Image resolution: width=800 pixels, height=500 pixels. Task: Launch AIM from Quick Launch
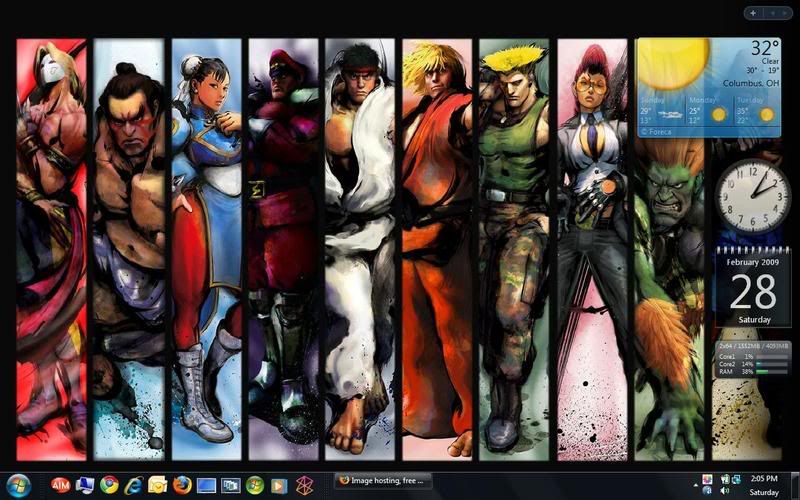pos(61,484)
